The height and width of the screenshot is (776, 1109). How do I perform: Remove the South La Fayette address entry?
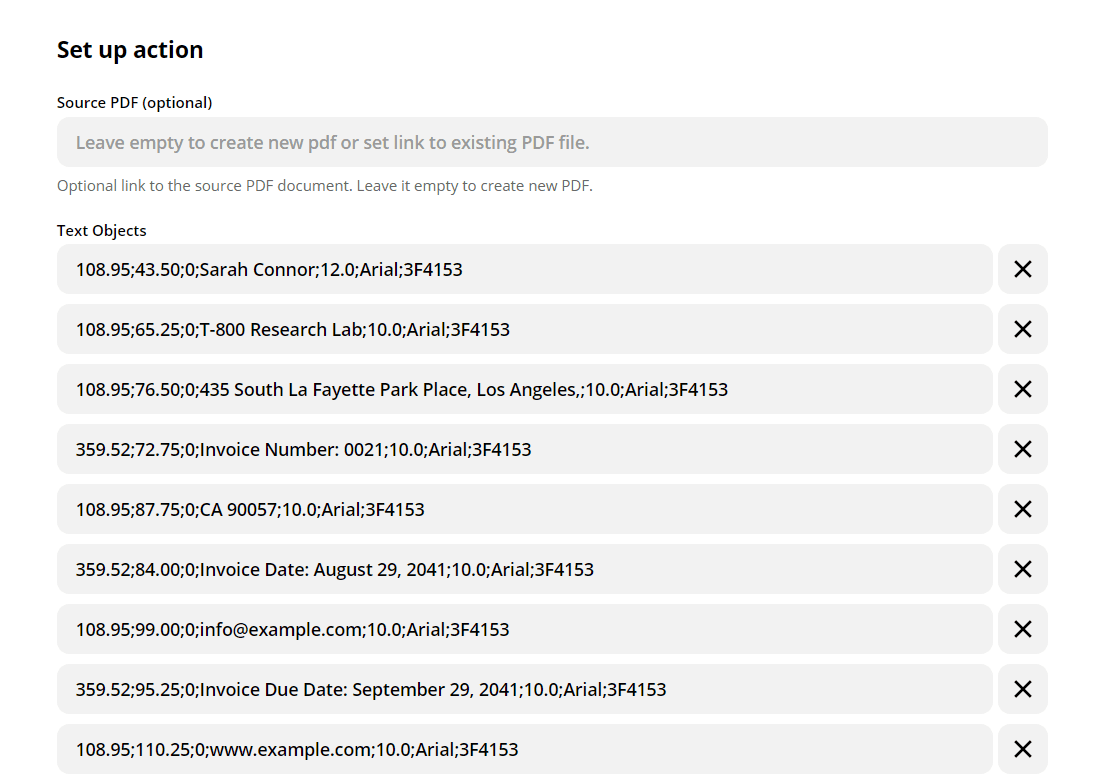pos(1022,389)
